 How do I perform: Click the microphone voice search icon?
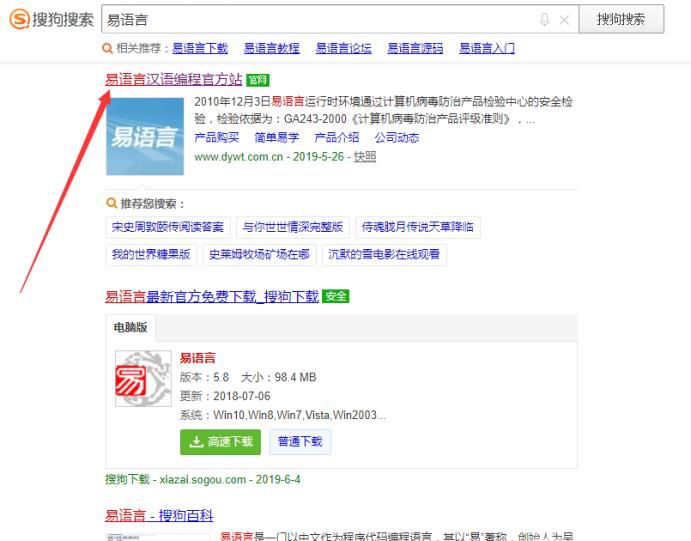click(545, 19)
